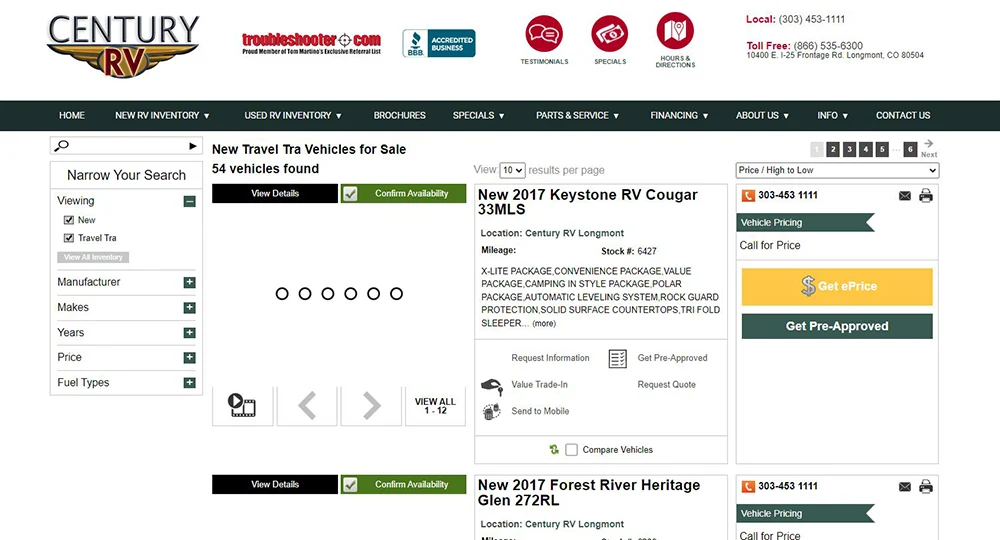This screenshot has width=1000, height=540.
Task: Click the Value Trade-In key icon
Action: (491, 385)
